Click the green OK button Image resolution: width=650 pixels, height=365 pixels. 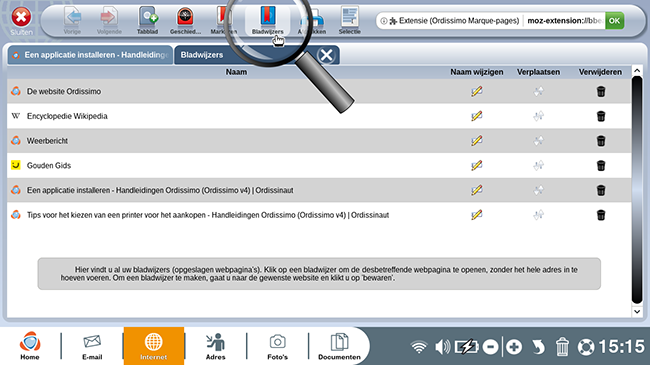coord(614,20)
